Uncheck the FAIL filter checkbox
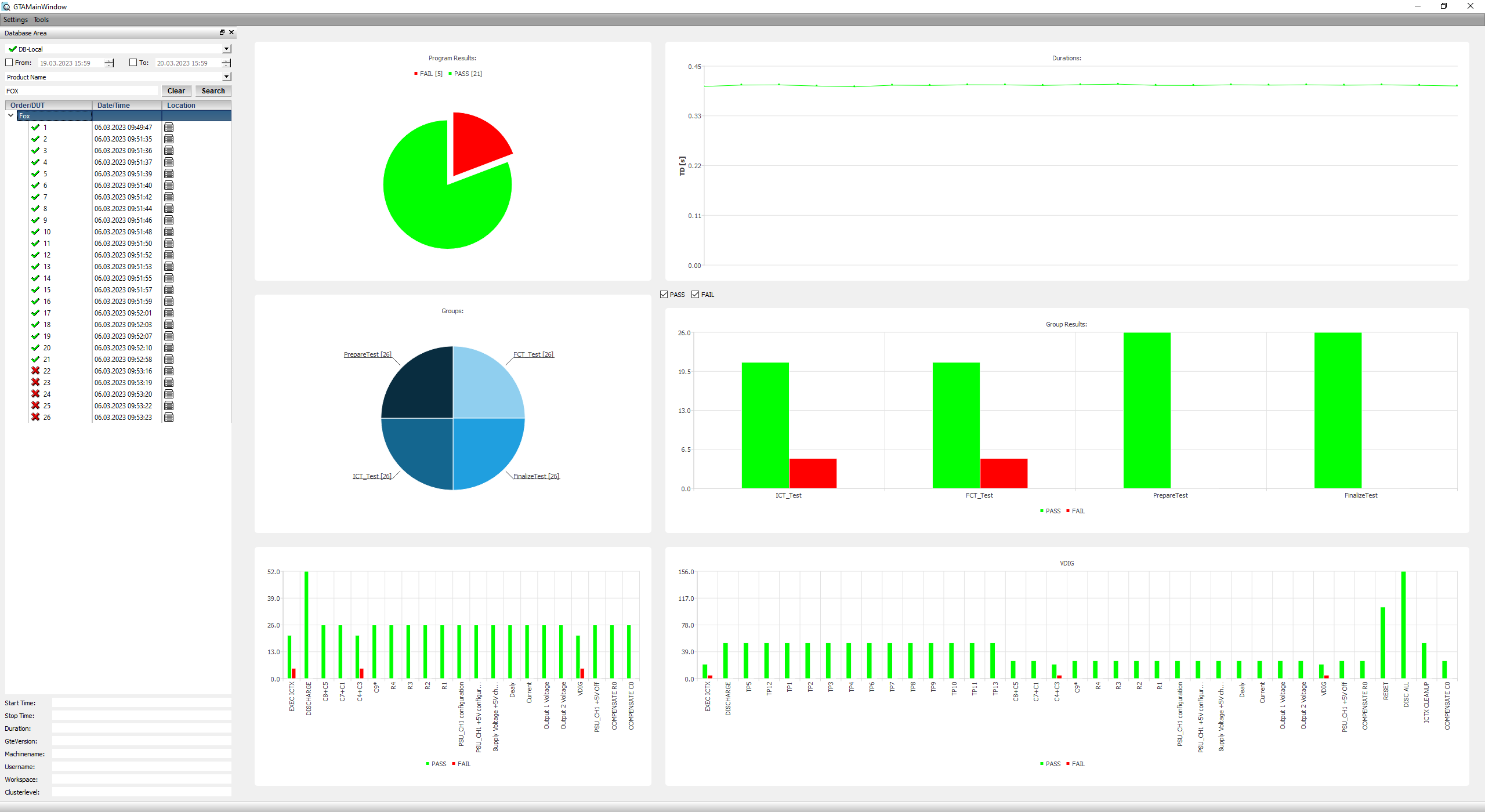Image resolution: width=1485 pixels, height=812 pixels. [x=695, y=295]
